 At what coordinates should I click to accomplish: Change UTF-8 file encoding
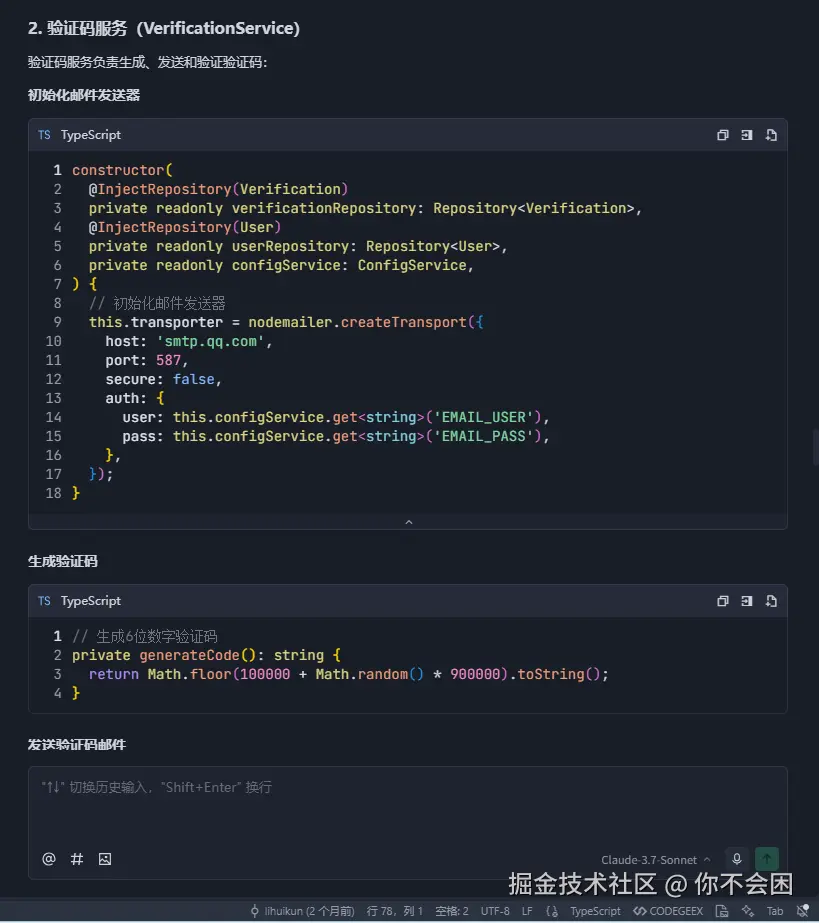click(495, 911)
